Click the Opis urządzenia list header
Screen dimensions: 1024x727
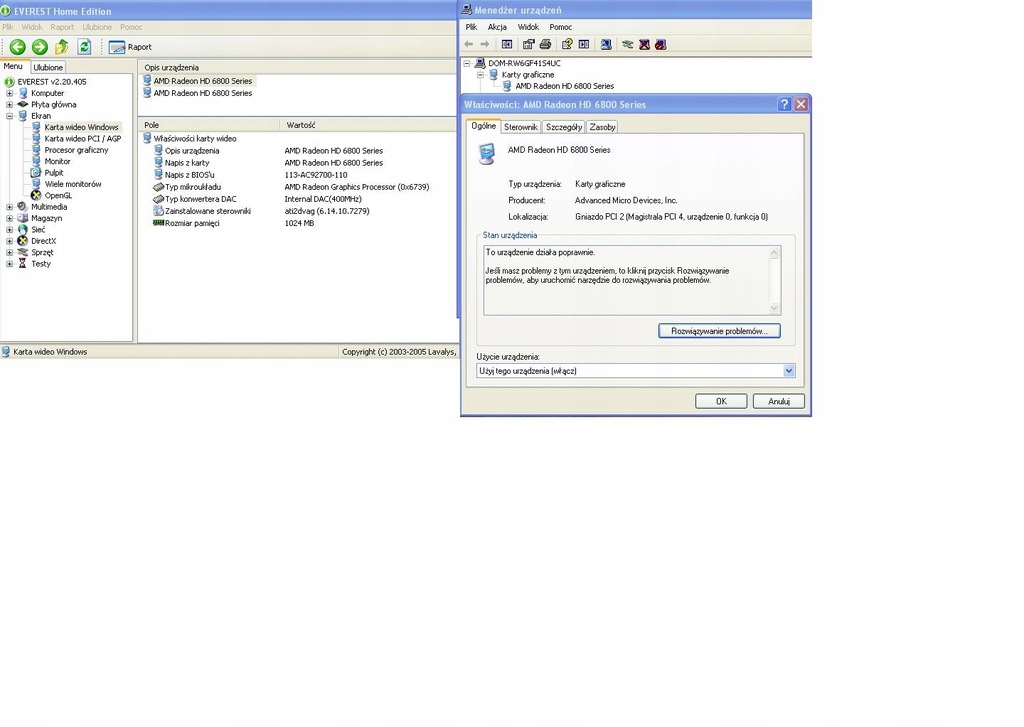click(297, 67)
